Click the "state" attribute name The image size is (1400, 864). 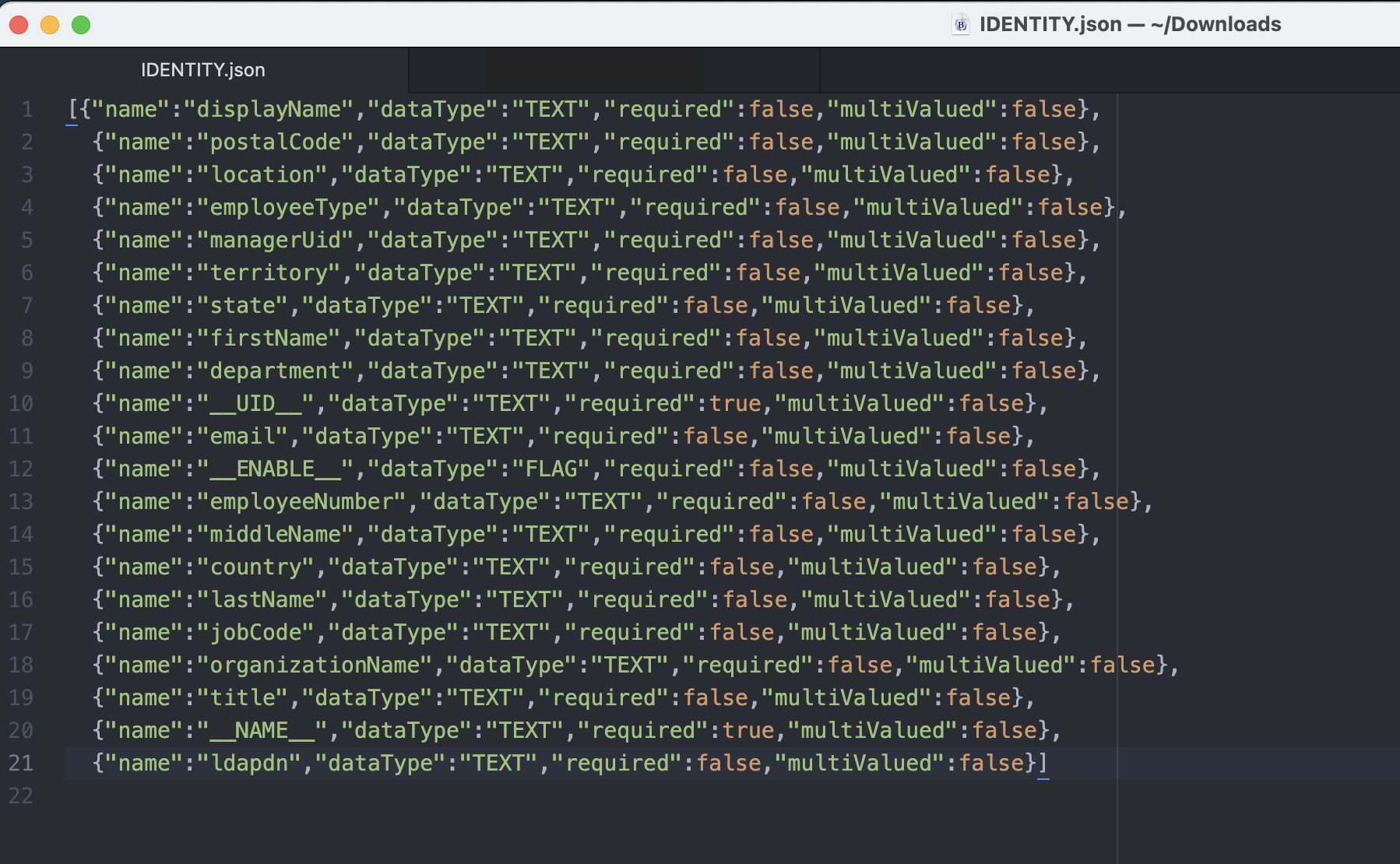(x=244, y=306)
